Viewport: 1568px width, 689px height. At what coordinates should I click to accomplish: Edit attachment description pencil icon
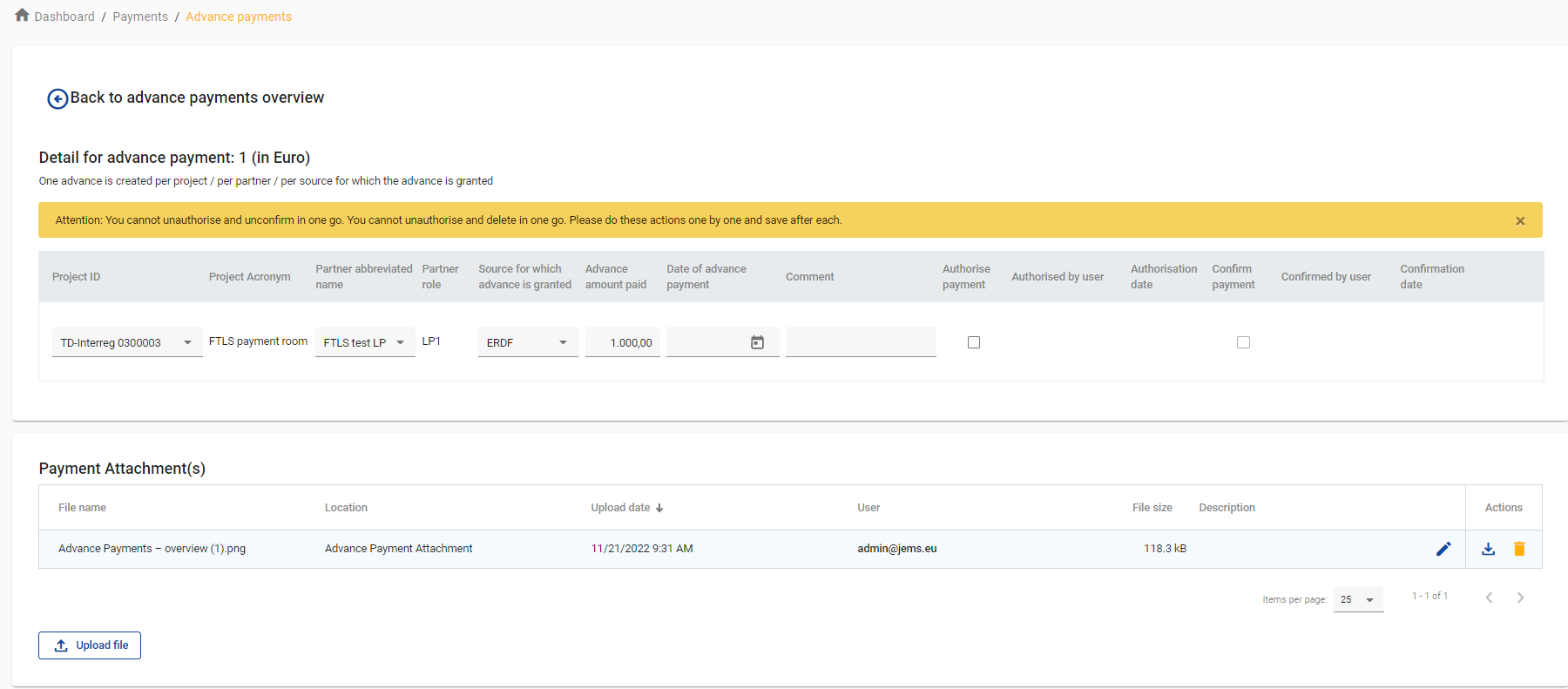coord(1443,549)
